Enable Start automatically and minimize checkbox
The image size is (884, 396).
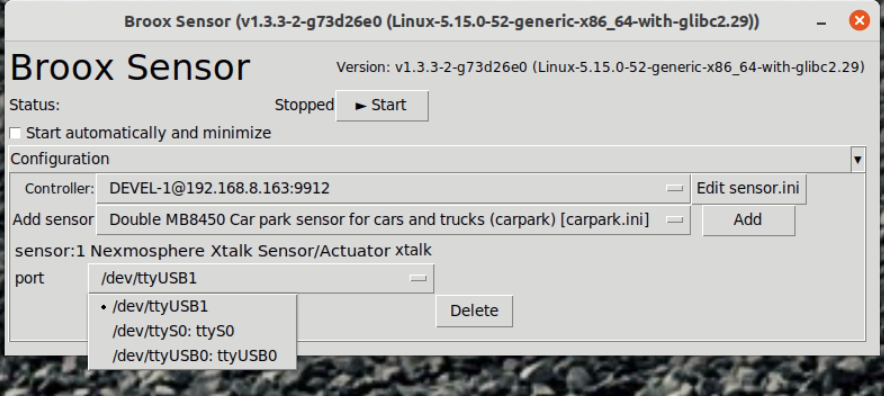15,133
